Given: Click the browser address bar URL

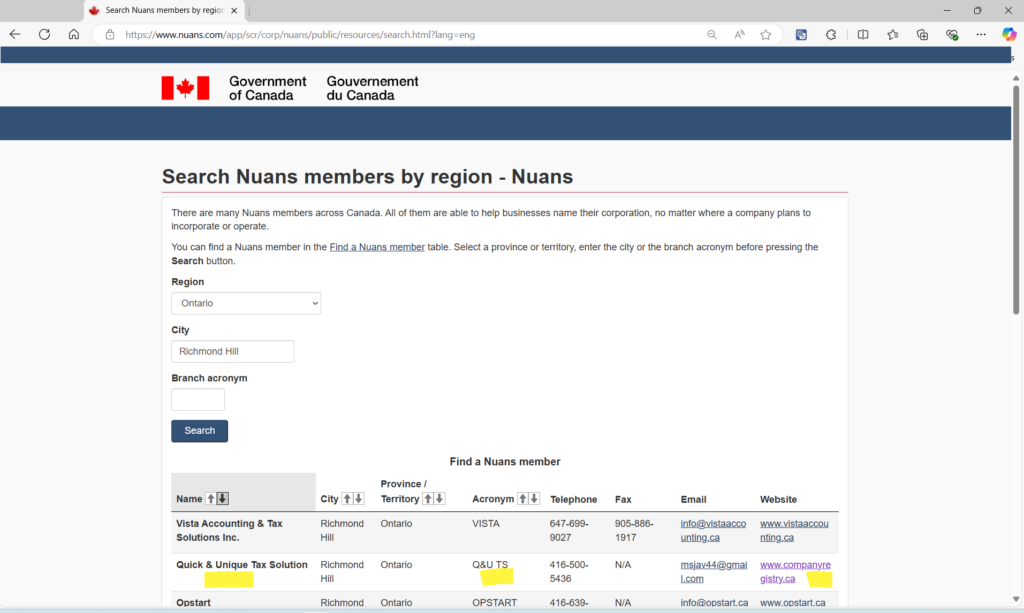Looking at the screenshot, I should [x=300, y=35].
